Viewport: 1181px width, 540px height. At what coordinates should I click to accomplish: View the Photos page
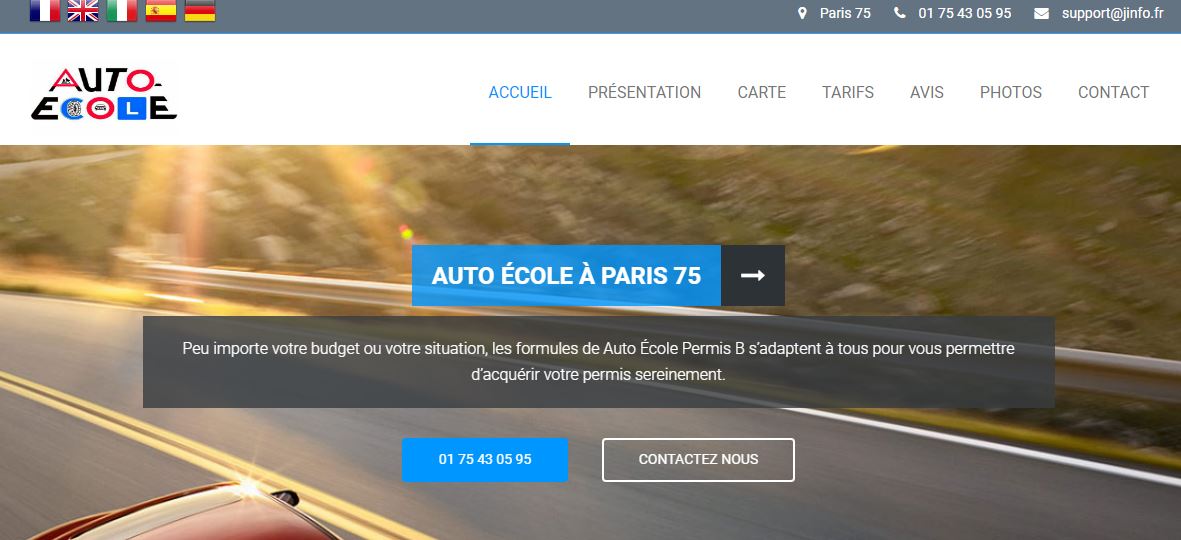point(1011,93)
